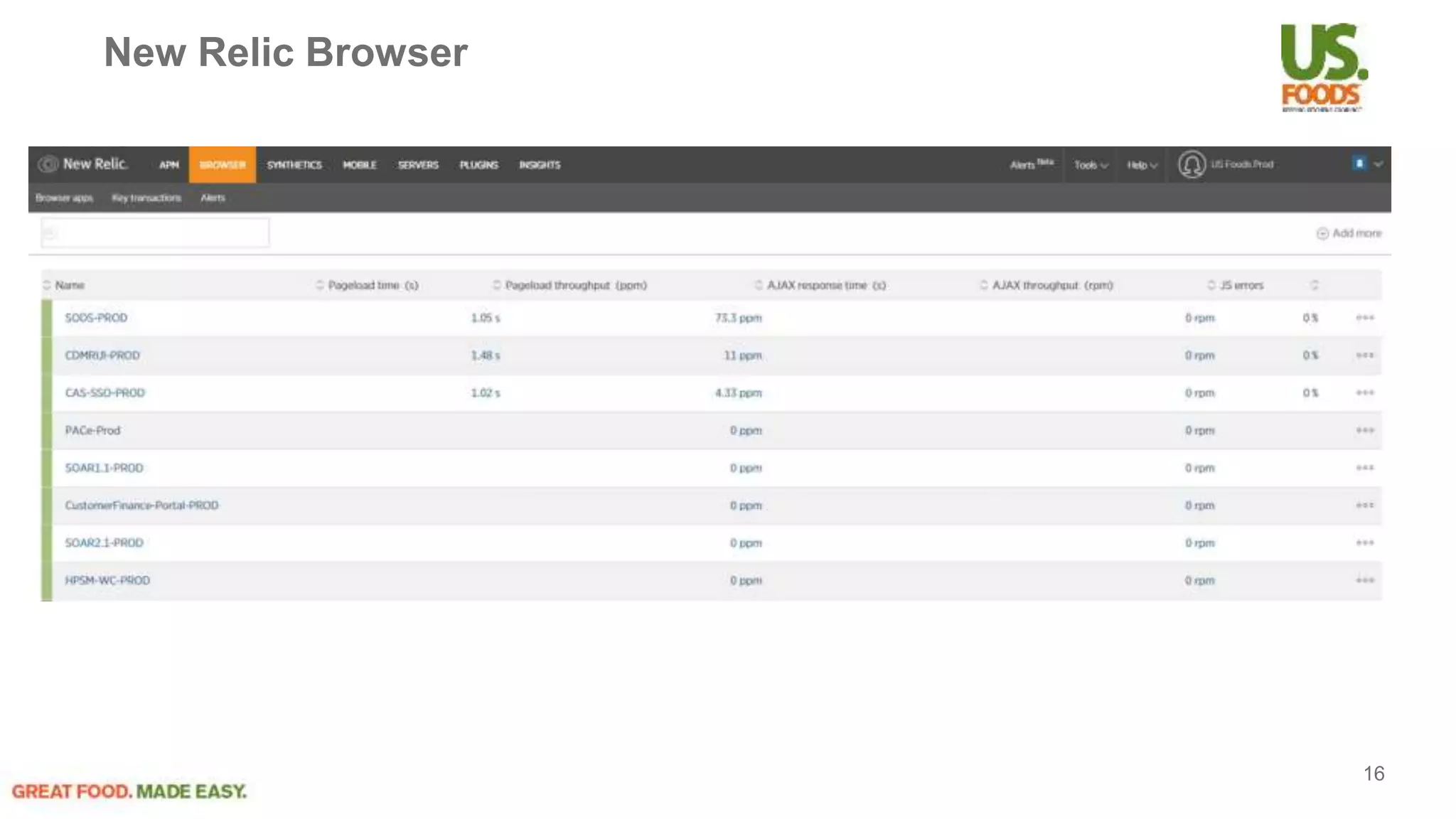1456x819 pixels.
Task: Select Alerts in the sub navigation
Action: pyautogui.click(x=213, y=198)
